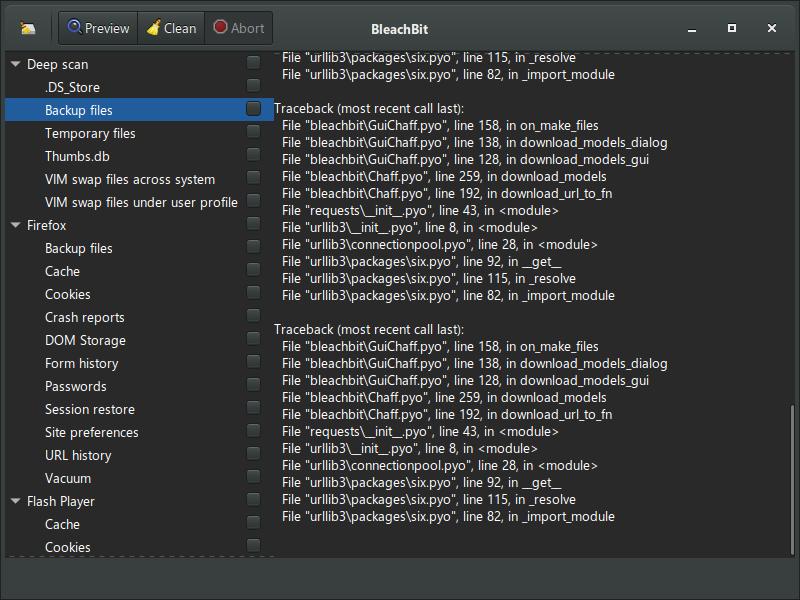Check VIM swap files under user profile

[x=254, y=200]
